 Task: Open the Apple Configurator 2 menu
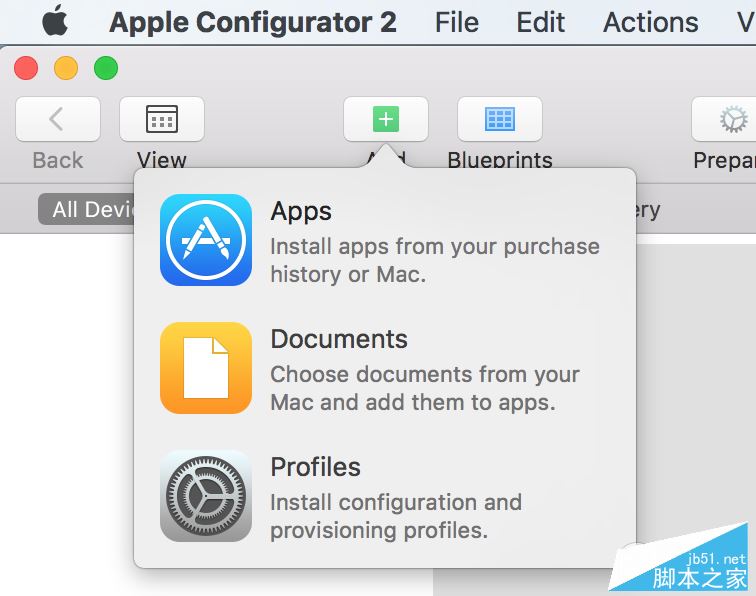[x=253, y=22]
